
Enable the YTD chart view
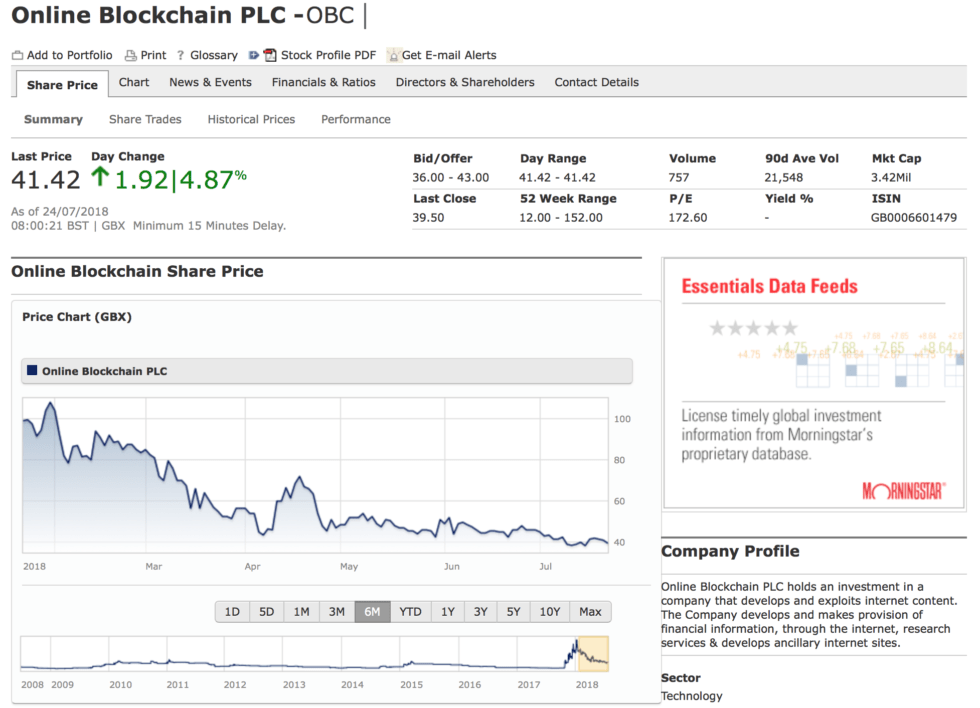point(409,611)
